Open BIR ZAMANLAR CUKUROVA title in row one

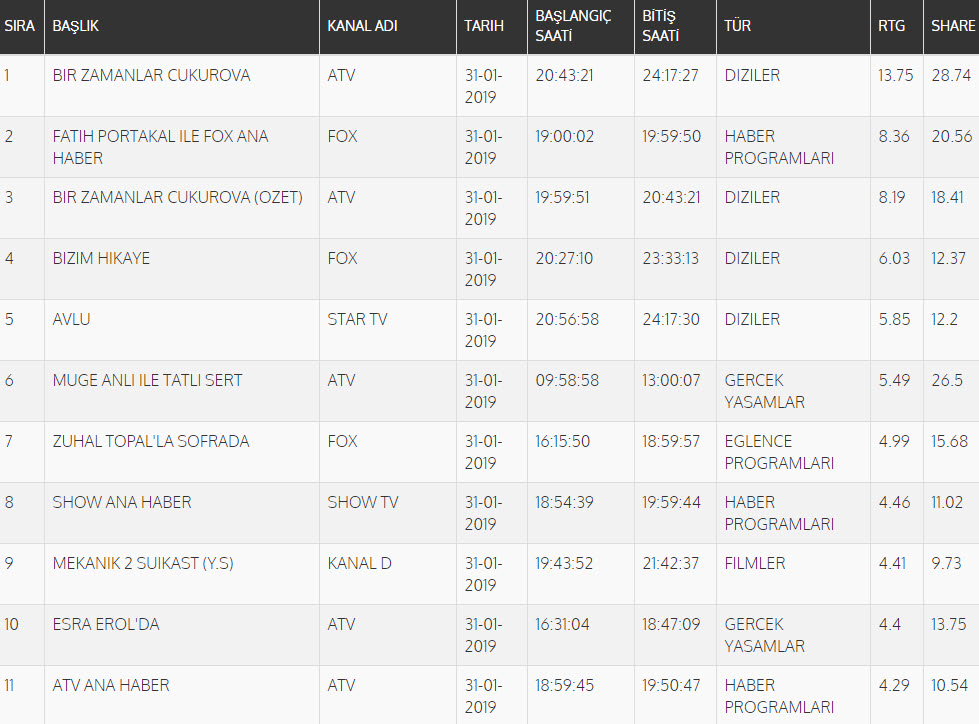point(151,76)
